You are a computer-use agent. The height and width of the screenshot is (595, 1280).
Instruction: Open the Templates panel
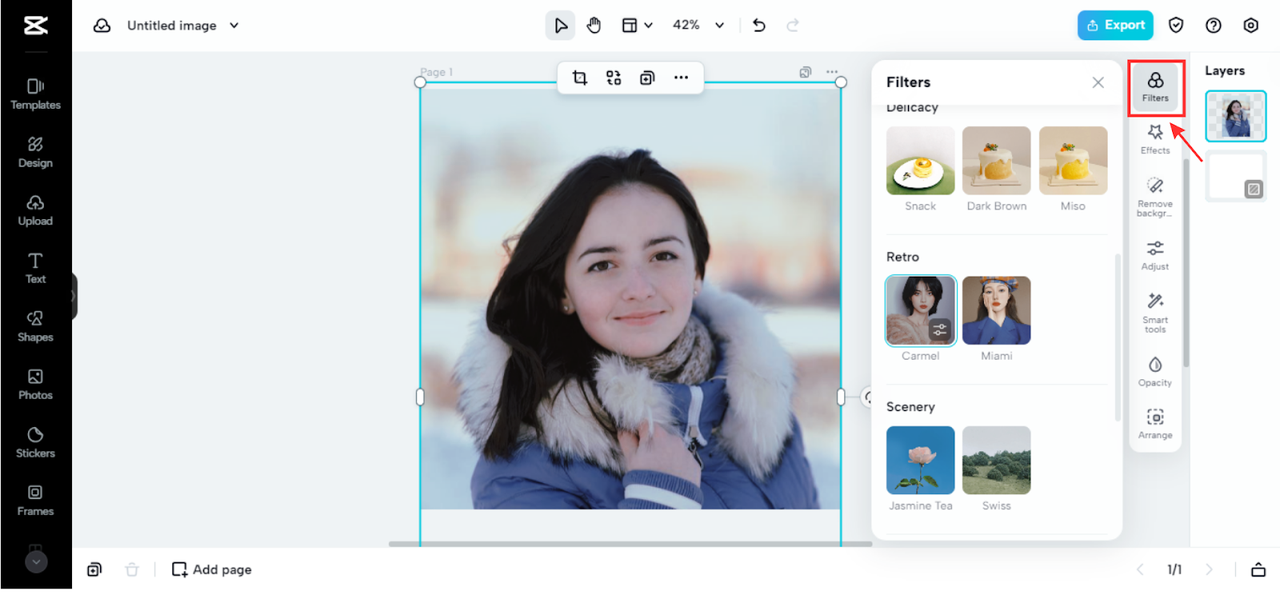(36, 94)
